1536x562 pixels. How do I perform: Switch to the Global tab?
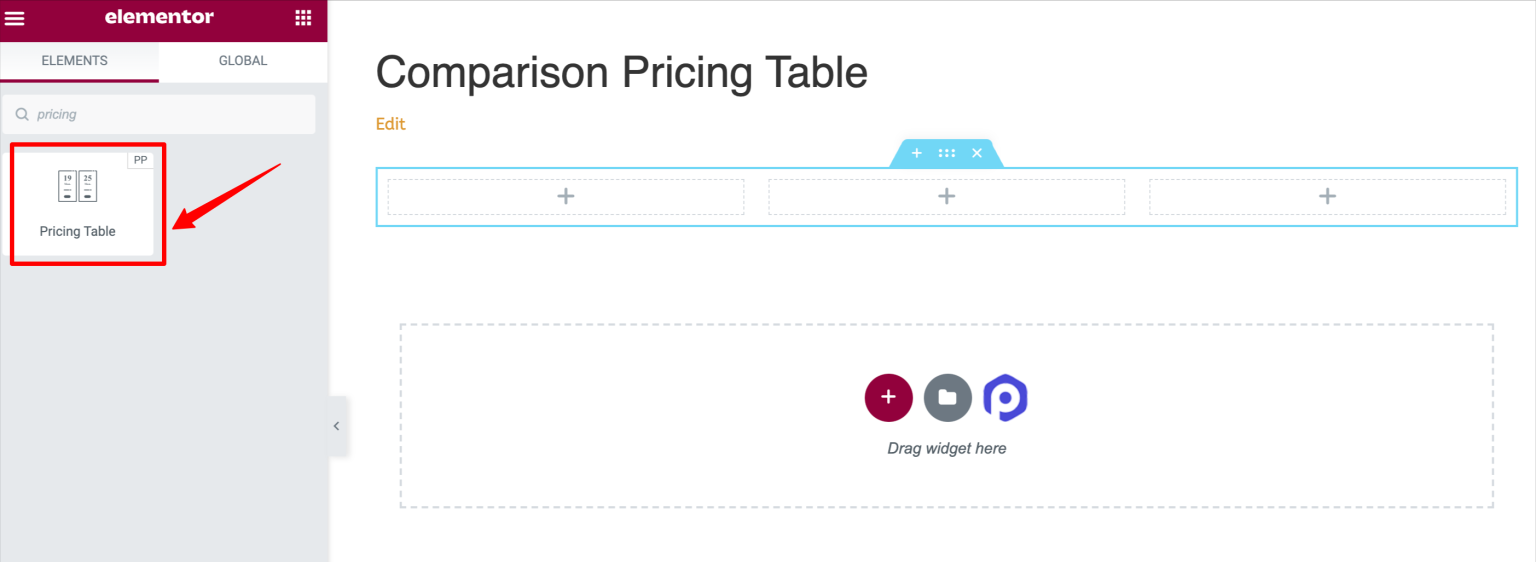(243, 61)
